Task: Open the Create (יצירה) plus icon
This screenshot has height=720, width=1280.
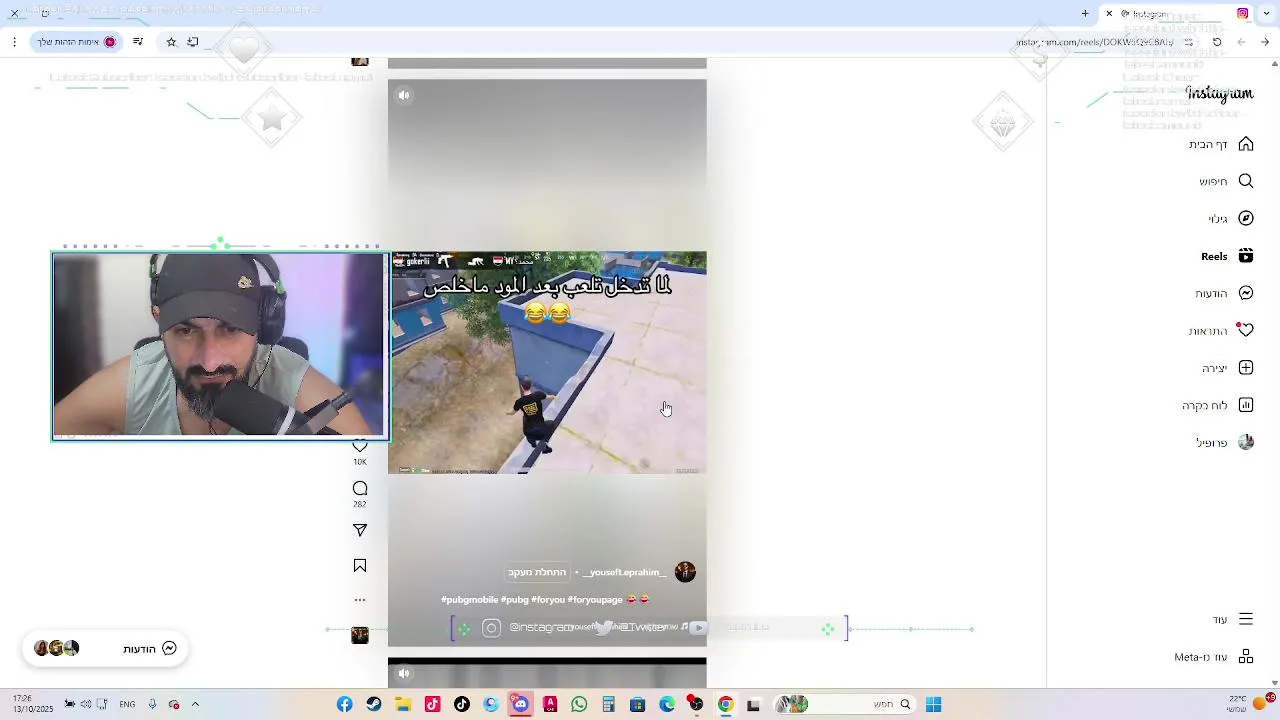Action: pos(1246,368)
